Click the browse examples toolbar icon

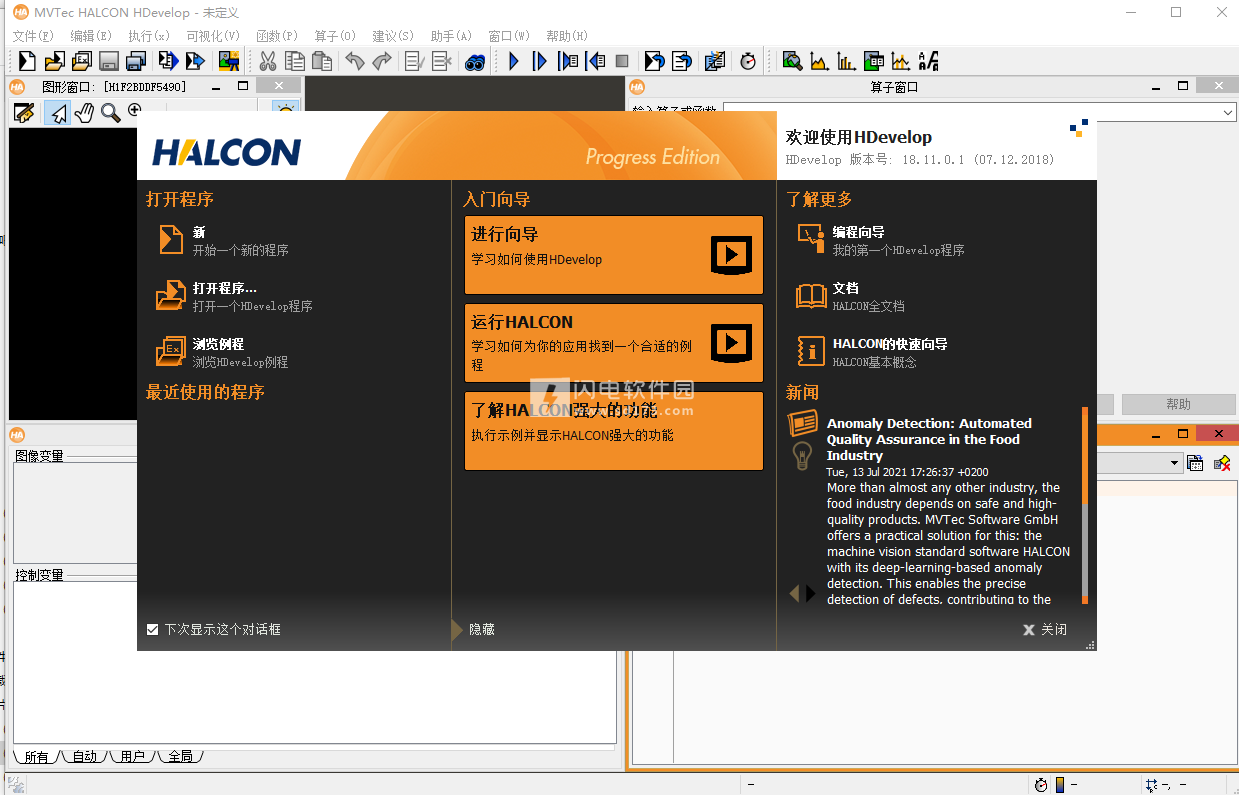(x=82, y=61)
